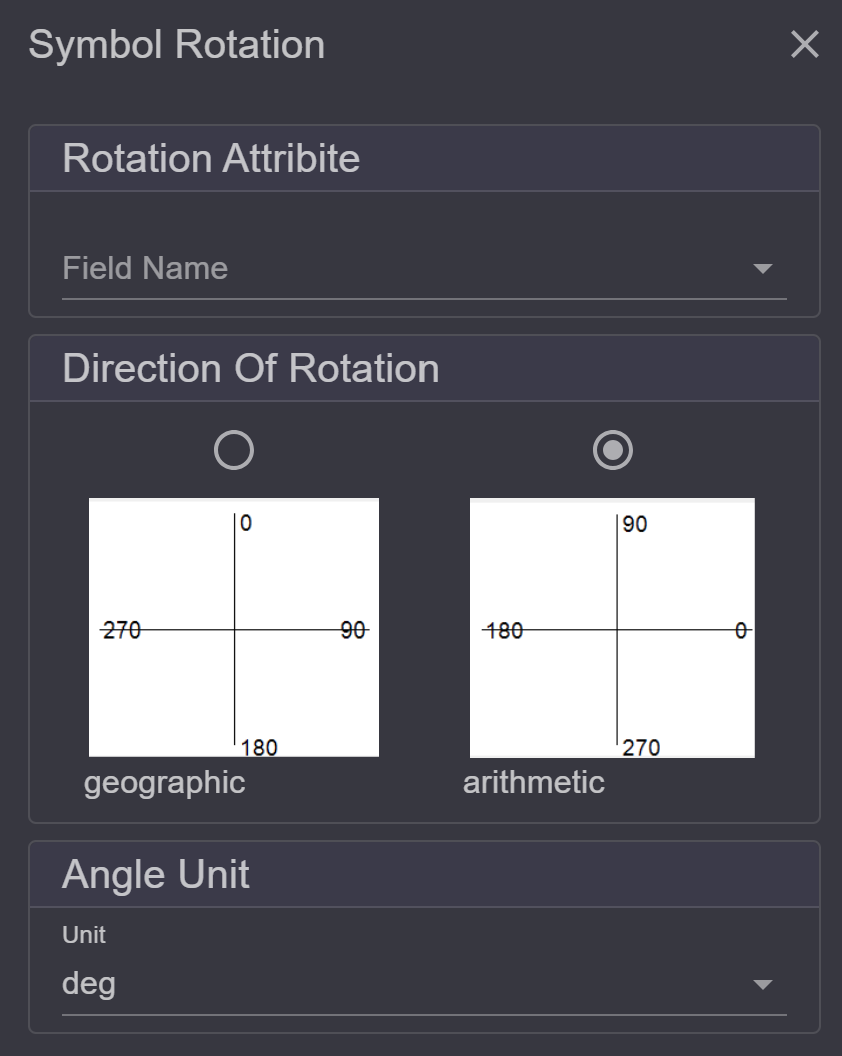842x1056 pixels.
Task: Click the Unit dropdown arrow icon
Action: coord(763,985)
